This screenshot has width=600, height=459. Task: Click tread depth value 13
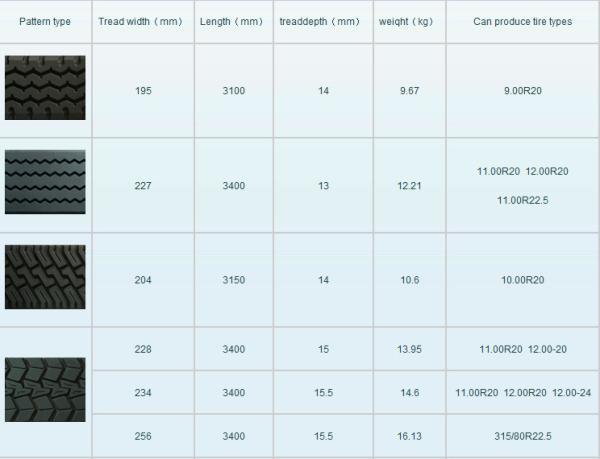pyautogui.click(x=323, y=186)
